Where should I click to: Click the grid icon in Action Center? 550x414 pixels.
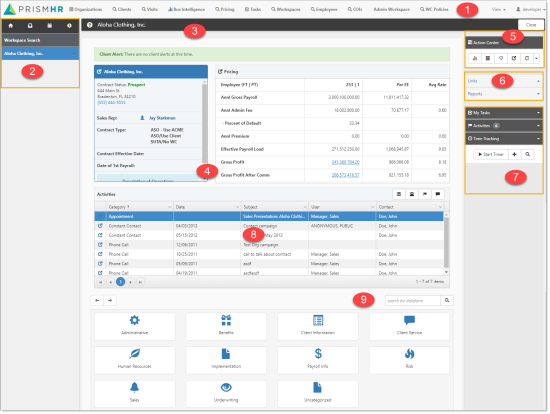point(488,58)
